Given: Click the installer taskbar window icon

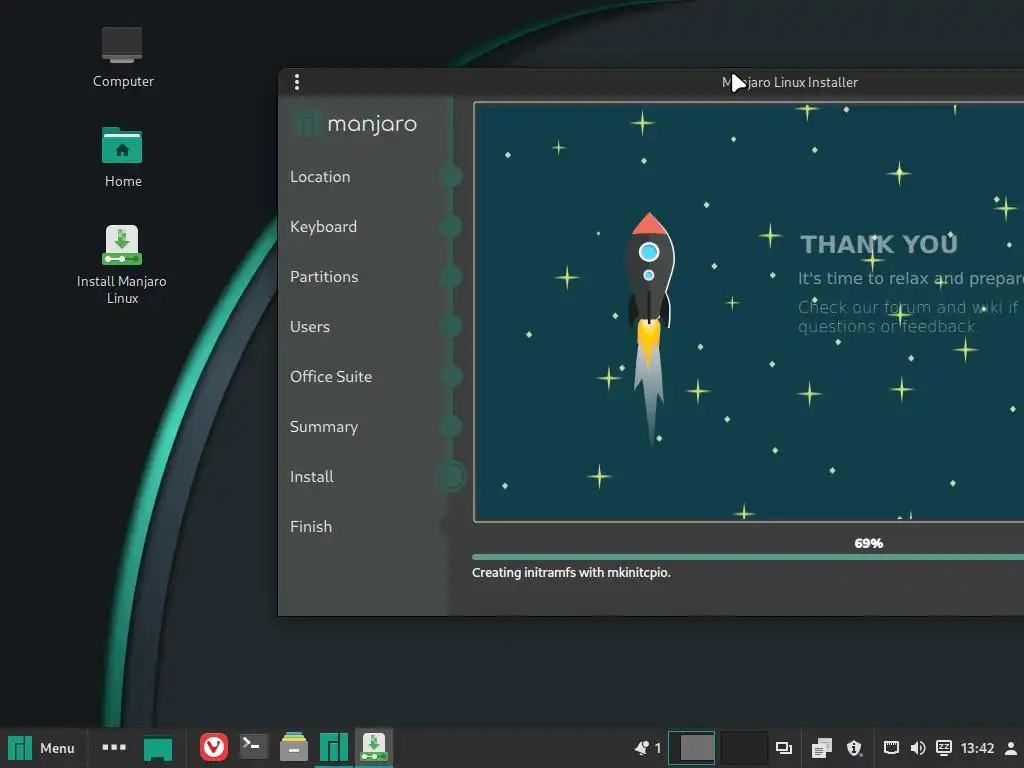Looking at the screenshot, I should coord(374,747).
